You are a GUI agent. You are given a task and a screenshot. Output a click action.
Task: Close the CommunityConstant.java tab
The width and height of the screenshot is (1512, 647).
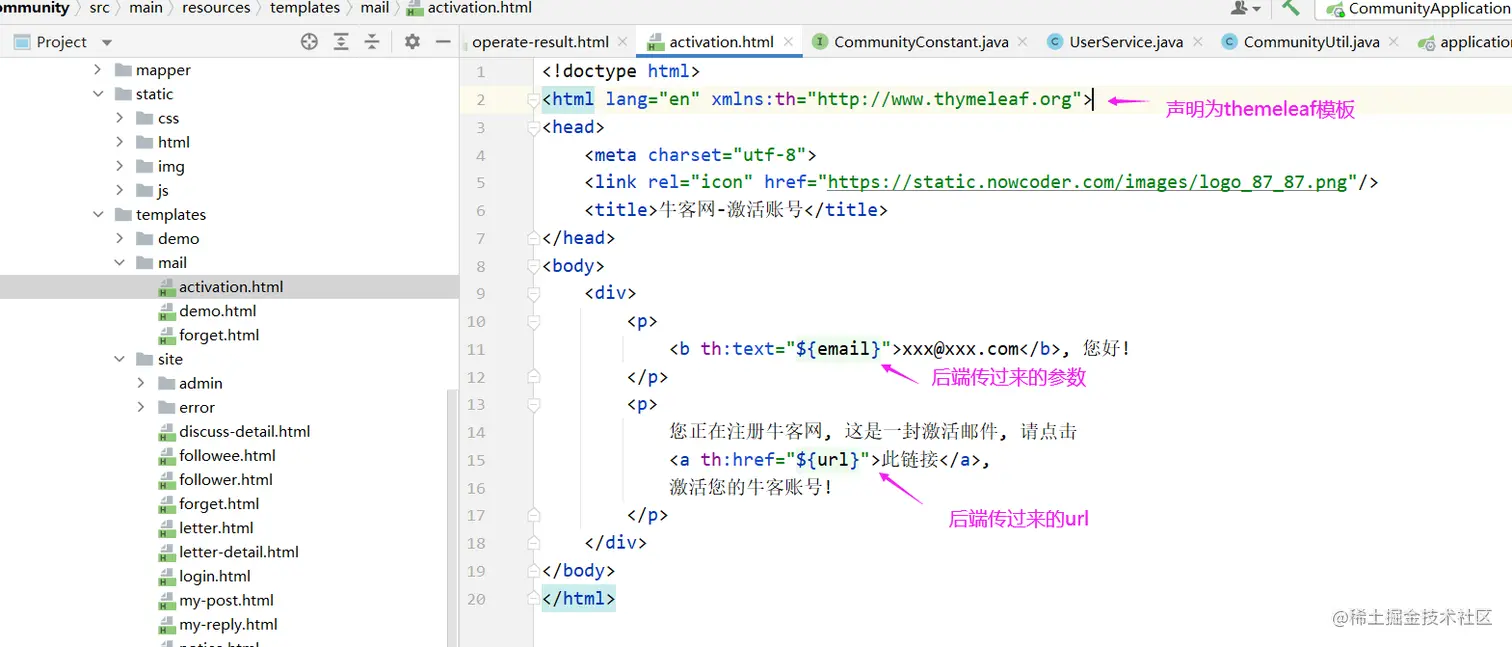1022,42
